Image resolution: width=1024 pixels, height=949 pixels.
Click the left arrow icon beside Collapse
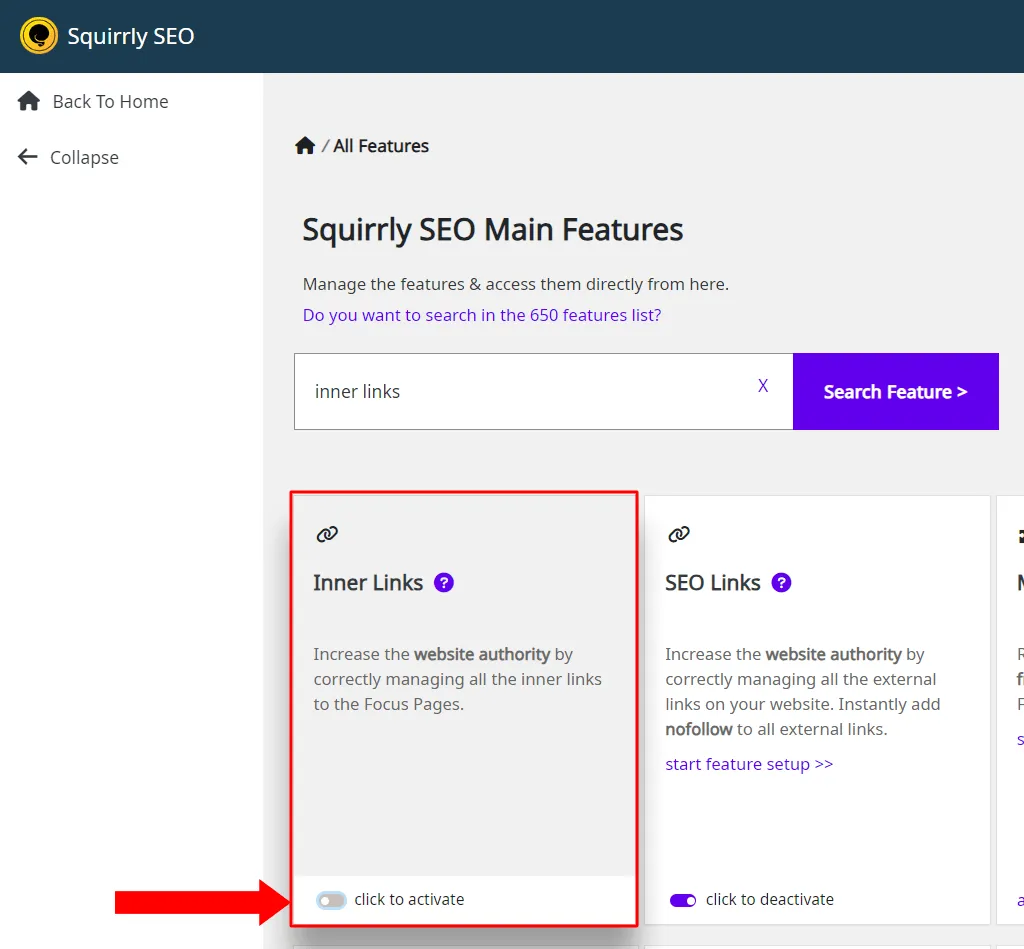click(27, 157)
